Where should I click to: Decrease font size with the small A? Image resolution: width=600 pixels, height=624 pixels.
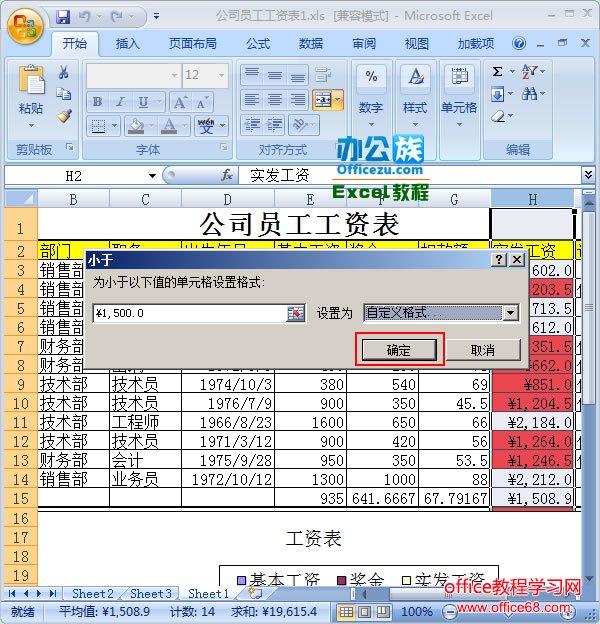[201, 103]
